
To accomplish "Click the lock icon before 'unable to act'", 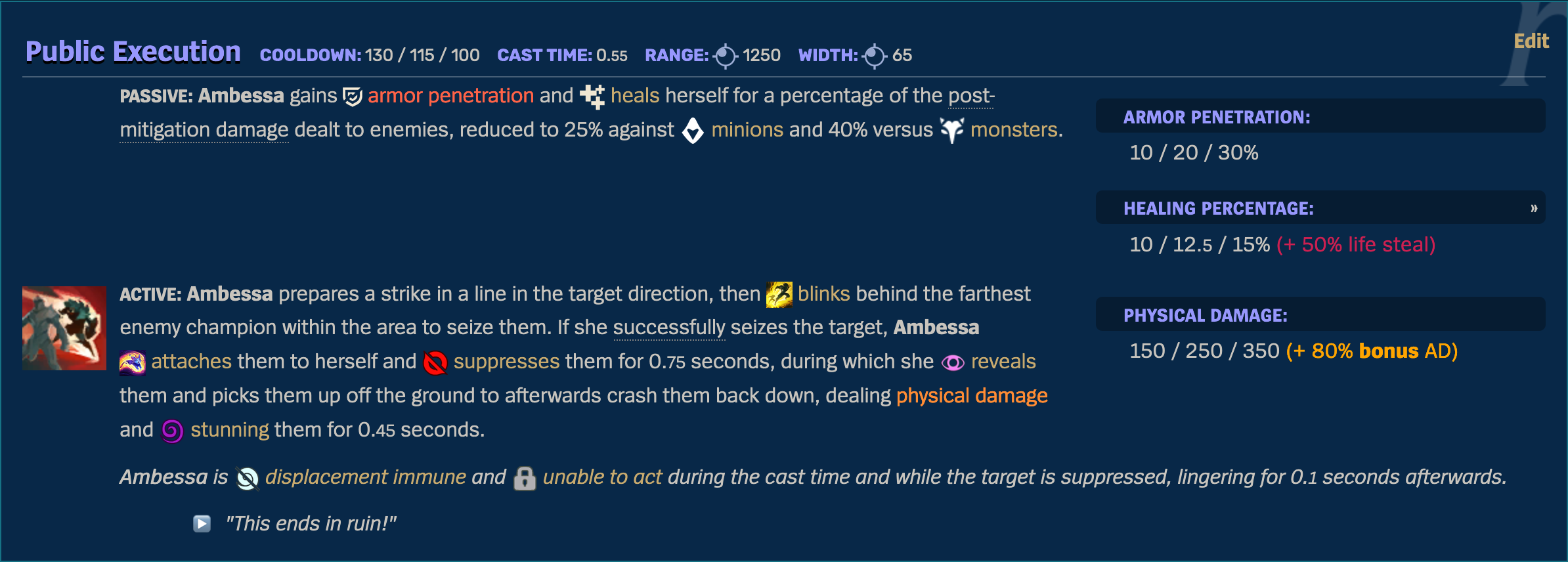I will pyautogui.click(x=526, y=477).
